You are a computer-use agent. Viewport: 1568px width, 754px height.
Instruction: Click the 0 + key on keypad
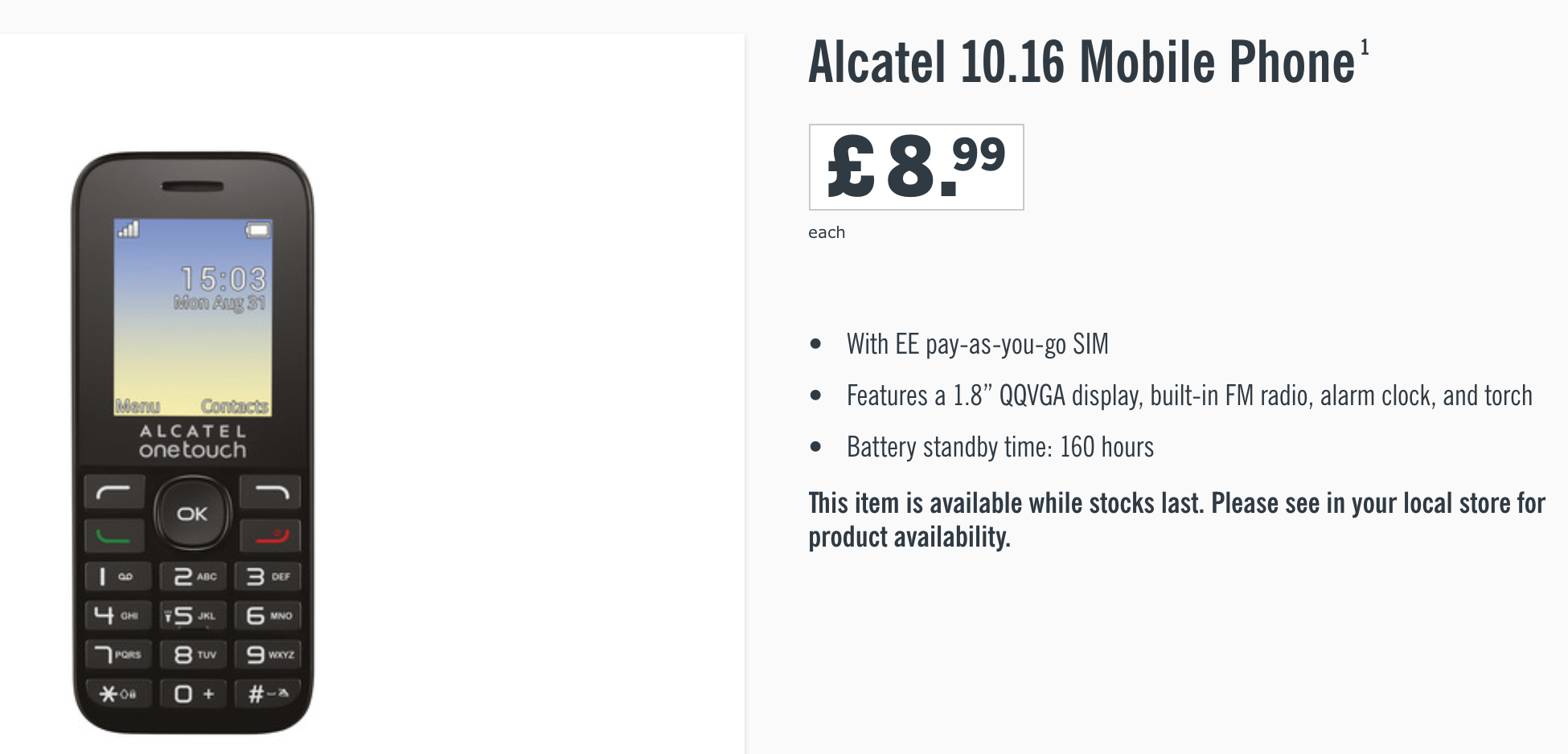pos(193,693)
